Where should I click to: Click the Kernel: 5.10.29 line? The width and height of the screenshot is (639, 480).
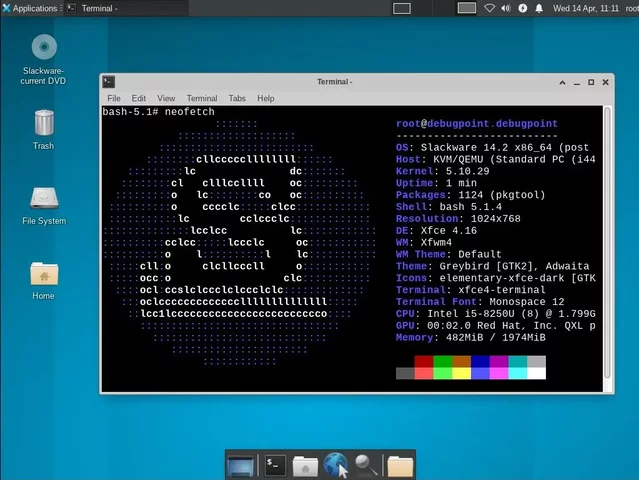pyautogui.click(x=443, y=171)
